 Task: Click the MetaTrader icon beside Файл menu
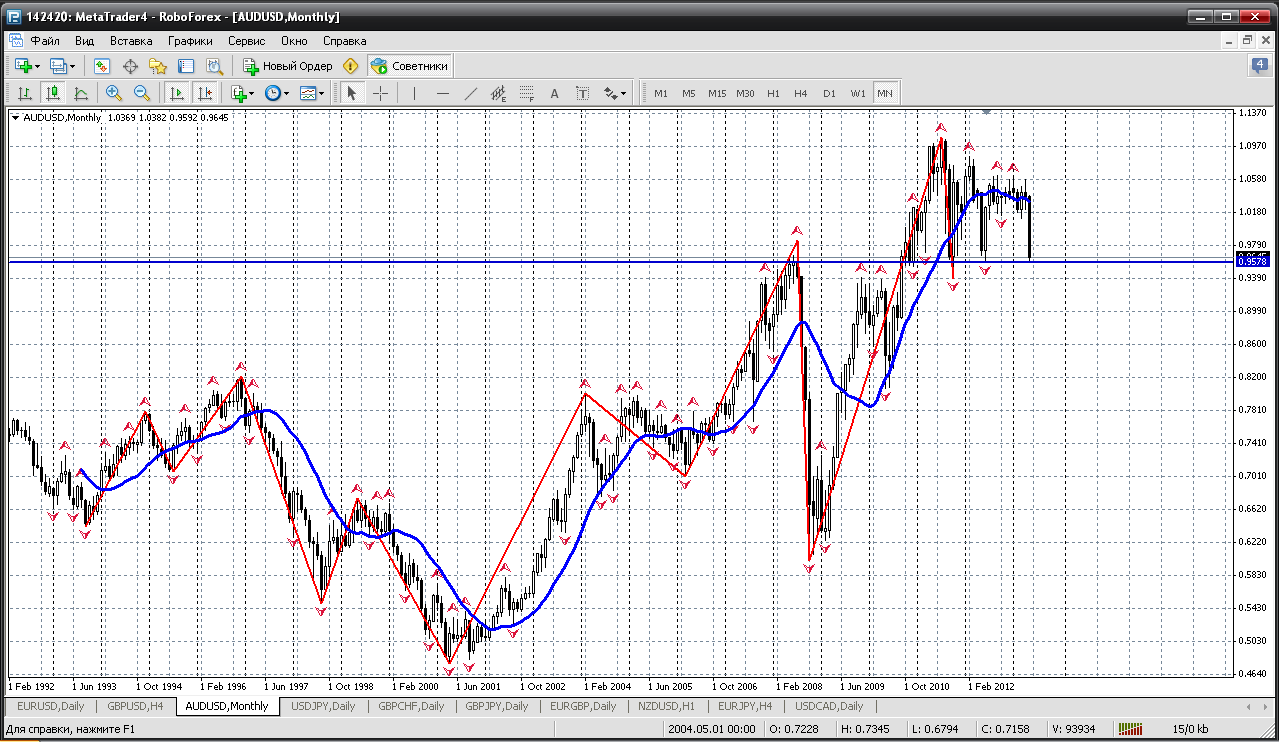coord(16,41)
